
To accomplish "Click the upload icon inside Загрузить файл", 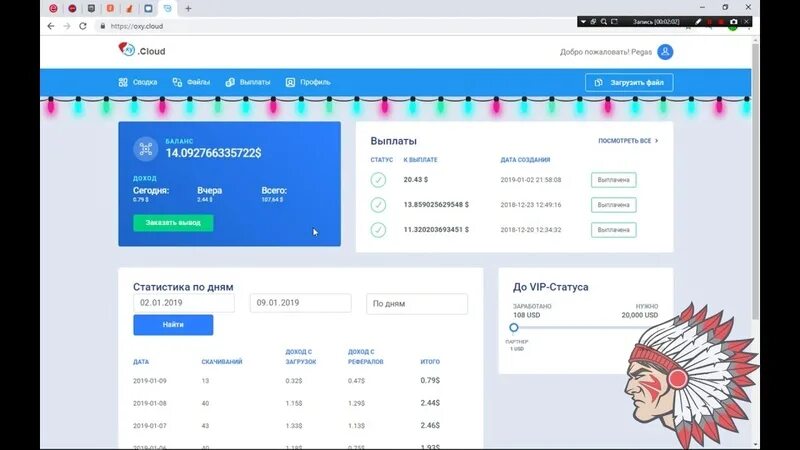I will click(598, 83).
